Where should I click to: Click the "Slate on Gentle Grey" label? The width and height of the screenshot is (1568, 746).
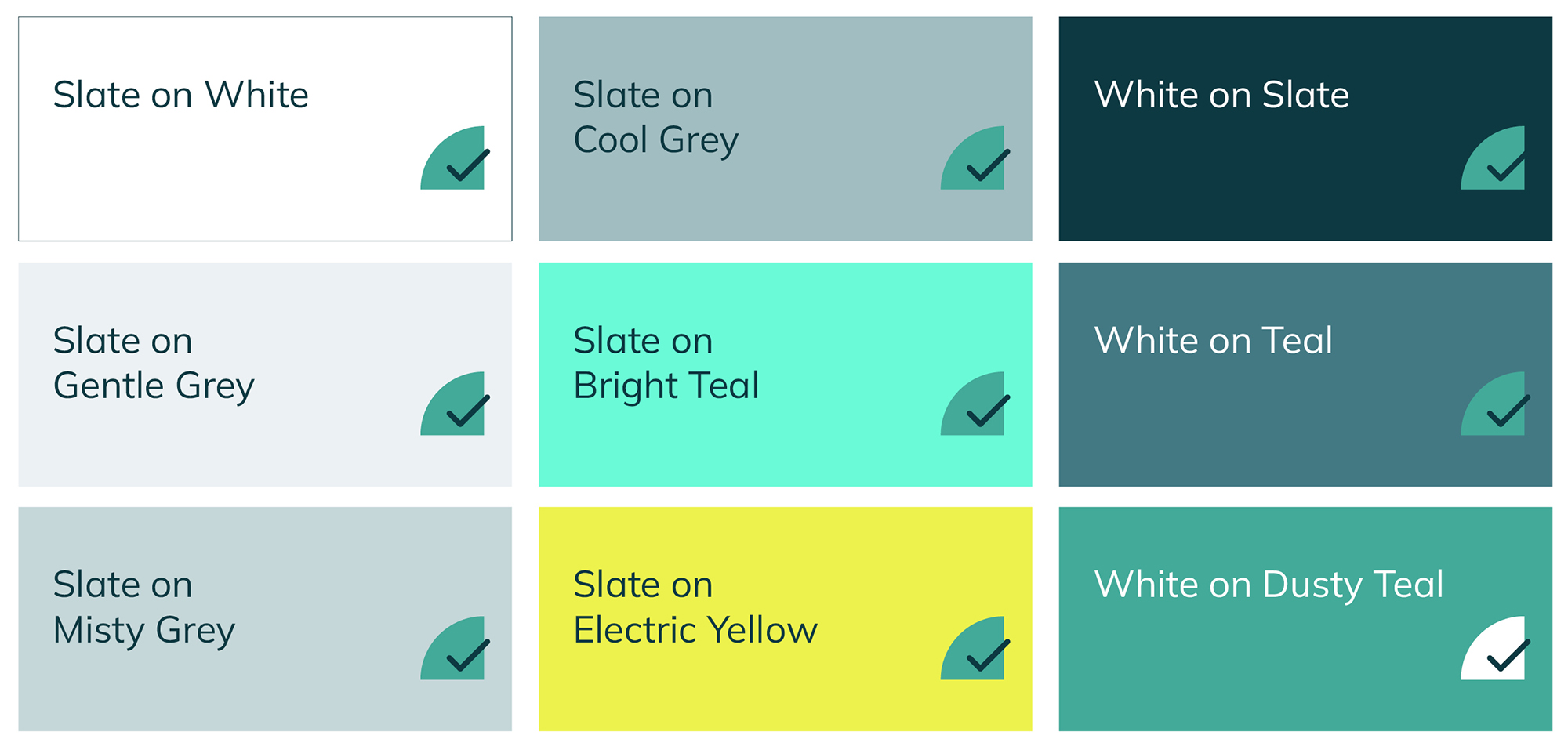tap(154, 363)
